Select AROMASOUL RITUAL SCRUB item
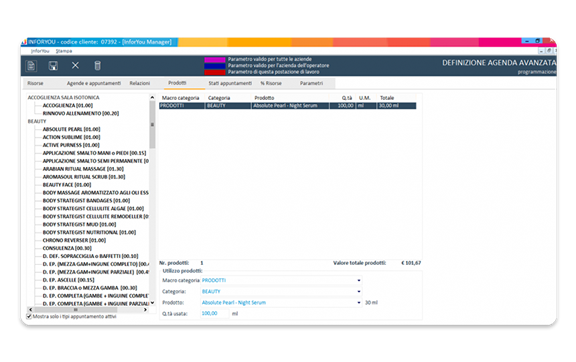 pyautogui.click(x=84, y=177)
